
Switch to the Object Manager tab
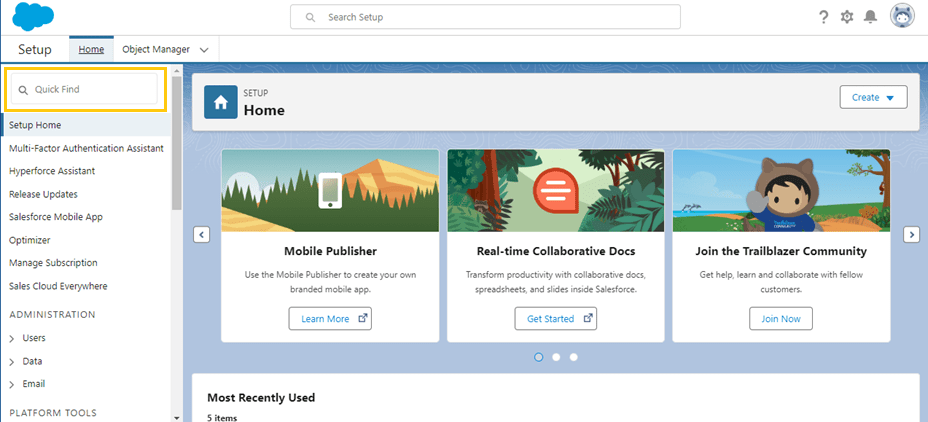tap(156, 49)
